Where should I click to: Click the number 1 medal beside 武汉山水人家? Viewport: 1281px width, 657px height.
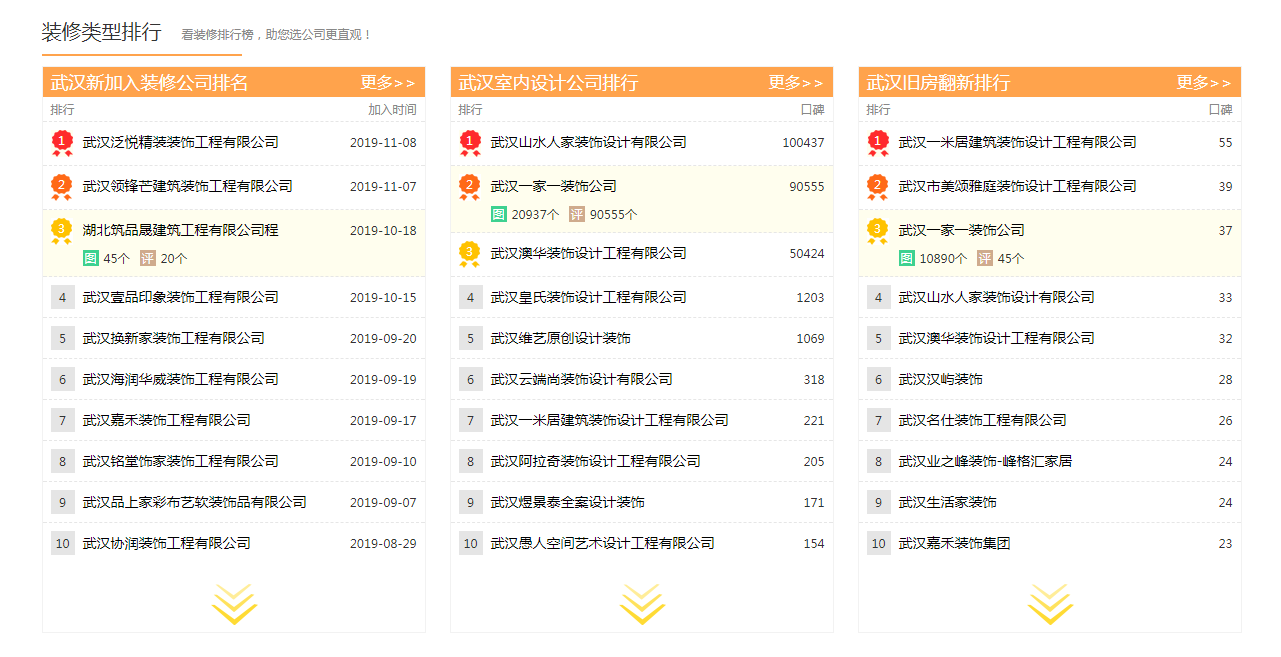pos(470,142)
